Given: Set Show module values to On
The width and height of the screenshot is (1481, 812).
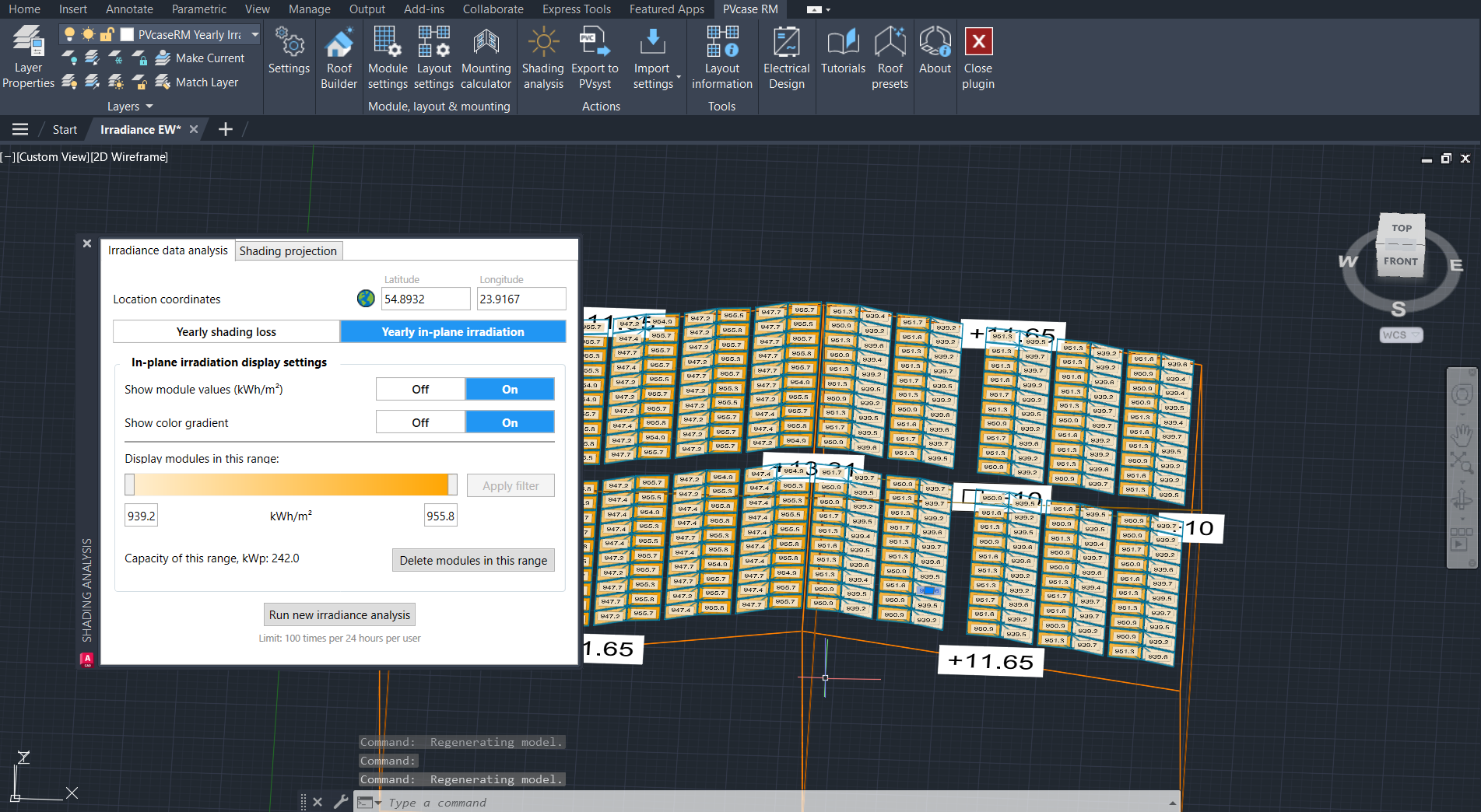Looking at the screenshot, I should pos(510,389).
